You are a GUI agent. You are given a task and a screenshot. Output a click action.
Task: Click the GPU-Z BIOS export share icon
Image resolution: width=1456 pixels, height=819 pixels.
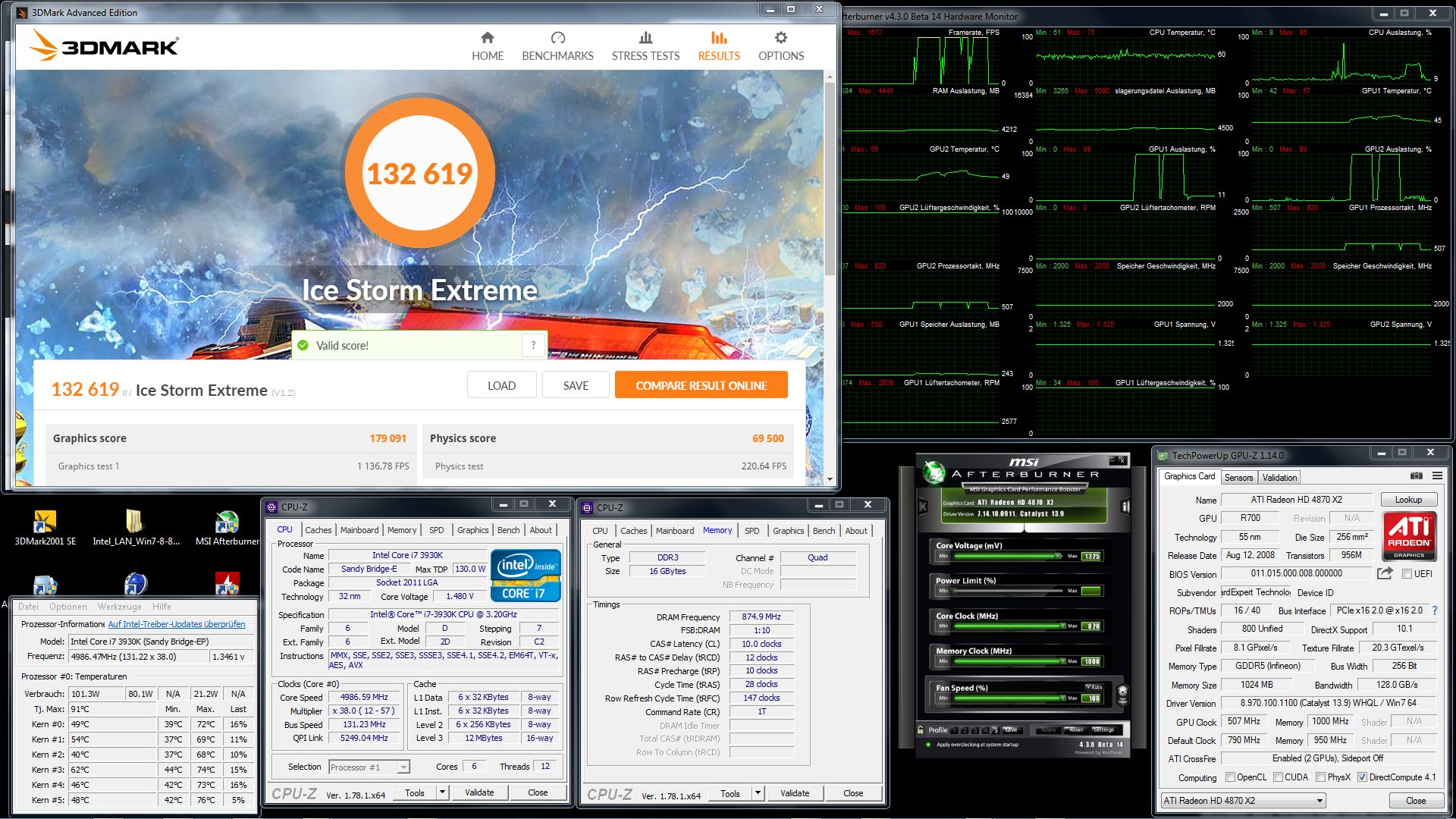1385,573
